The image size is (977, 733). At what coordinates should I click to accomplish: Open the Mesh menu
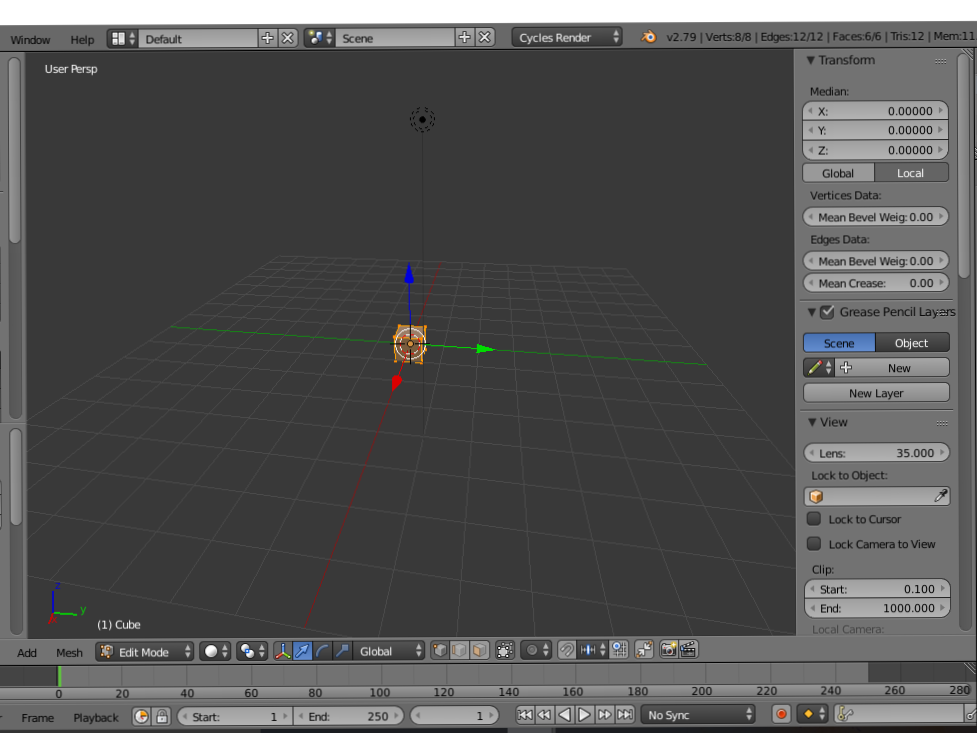(x=69, y=651)
